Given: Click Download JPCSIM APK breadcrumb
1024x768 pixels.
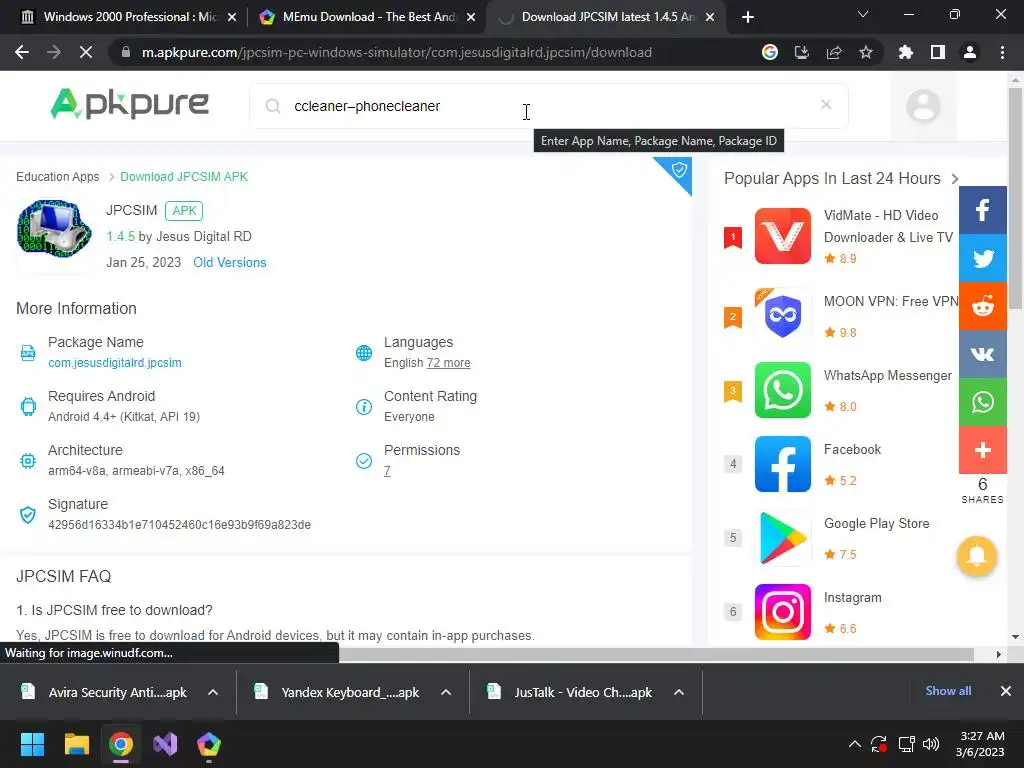Looking at the screenshot, I should pos(184,177).
